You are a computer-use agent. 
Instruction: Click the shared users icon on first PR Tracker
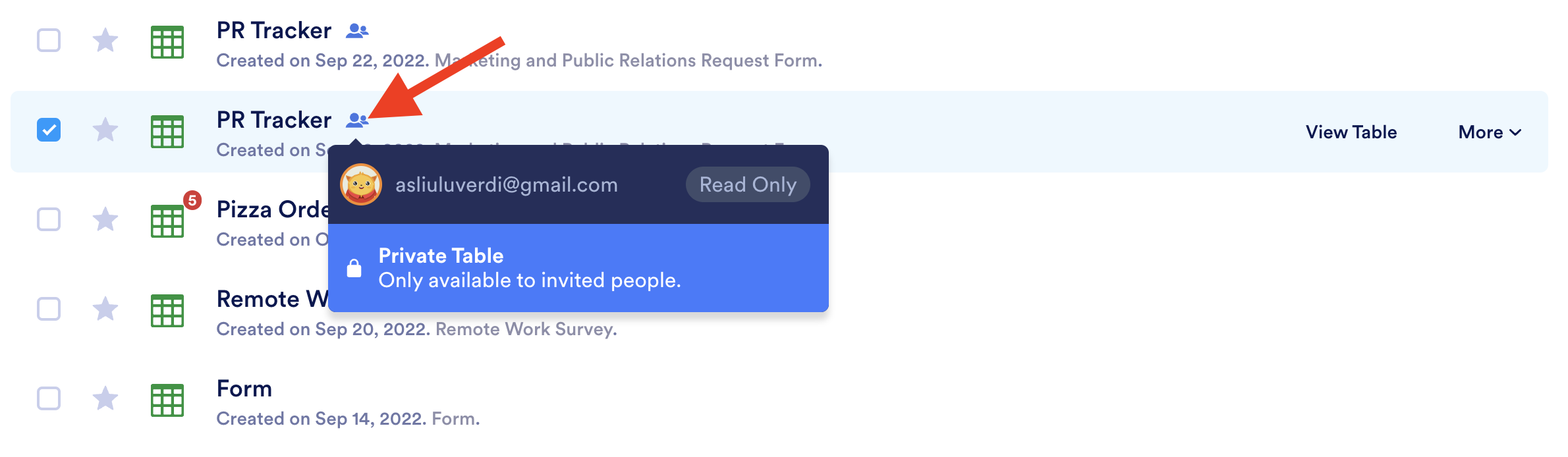[357, 30]
